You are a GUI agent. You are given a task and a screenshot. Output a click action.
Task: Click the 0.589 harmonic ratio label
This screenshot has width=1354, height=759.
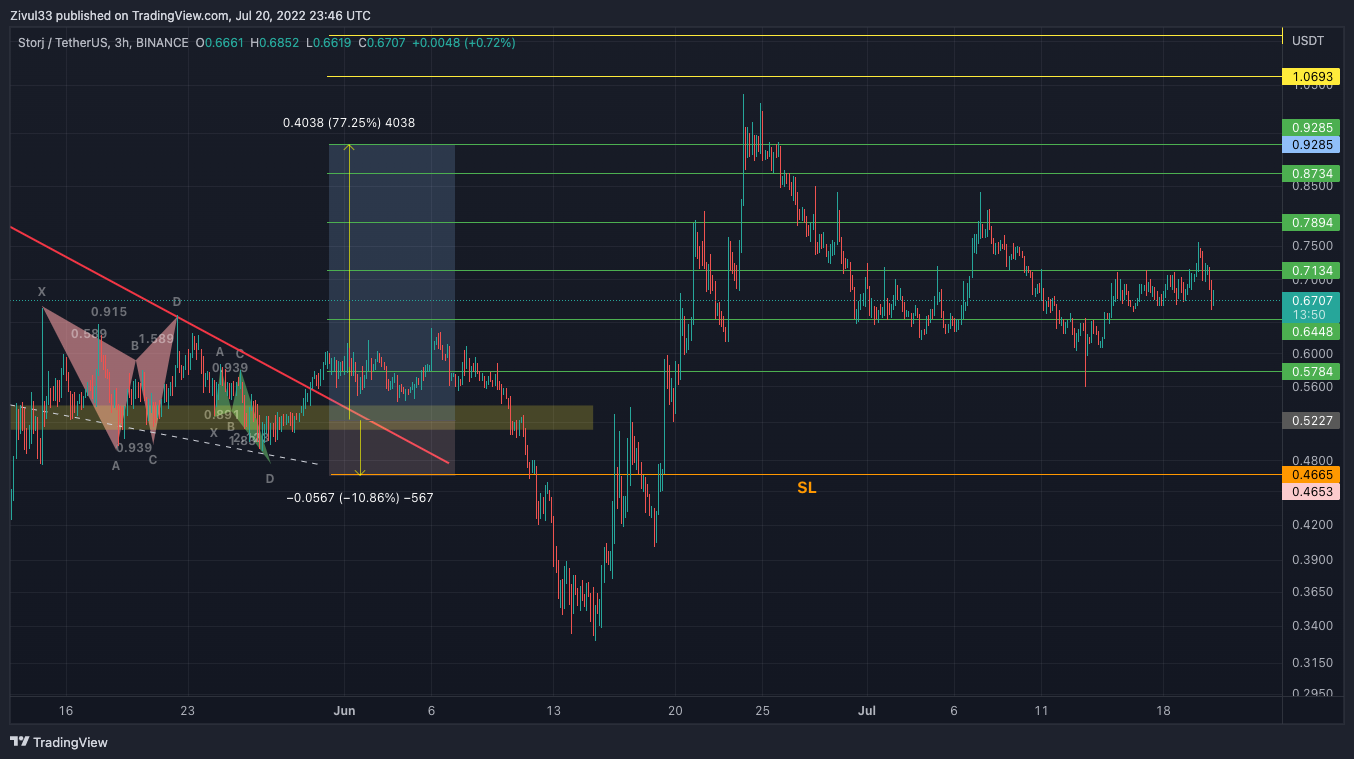click(89, 334)
